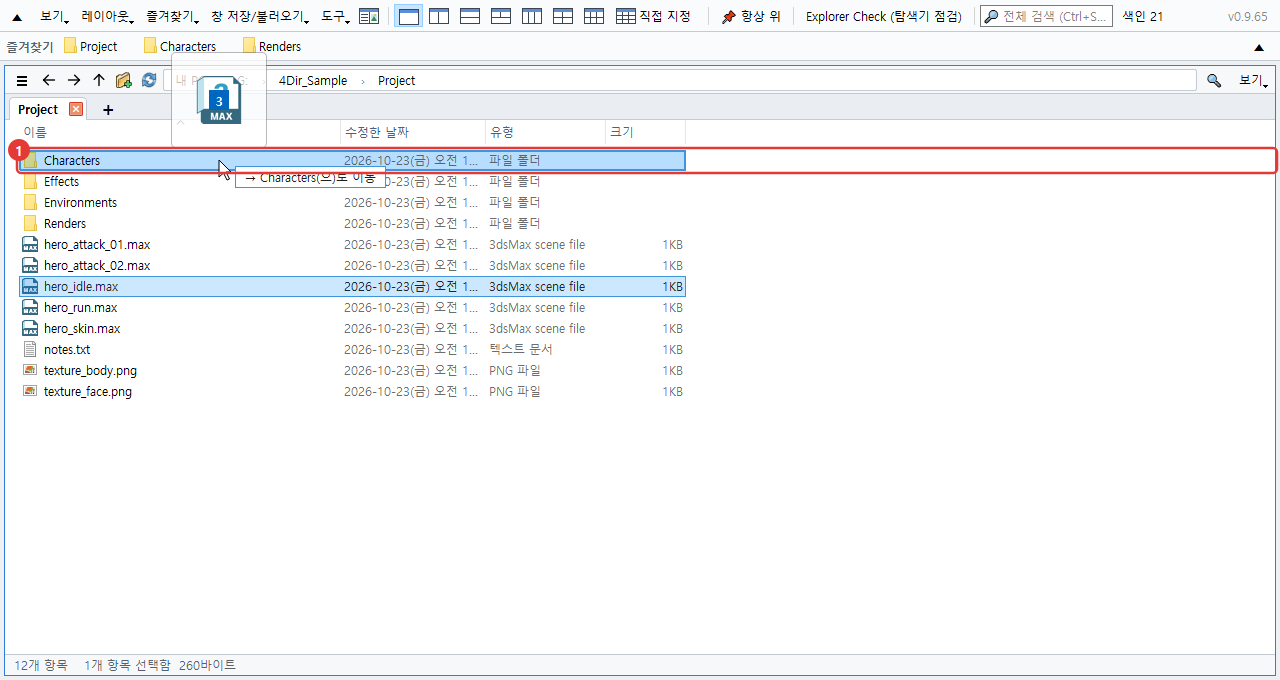Toggle the preview pane icon next to 도구
The height and width of the screenshot is (680, 1280).
pos(369,17)
